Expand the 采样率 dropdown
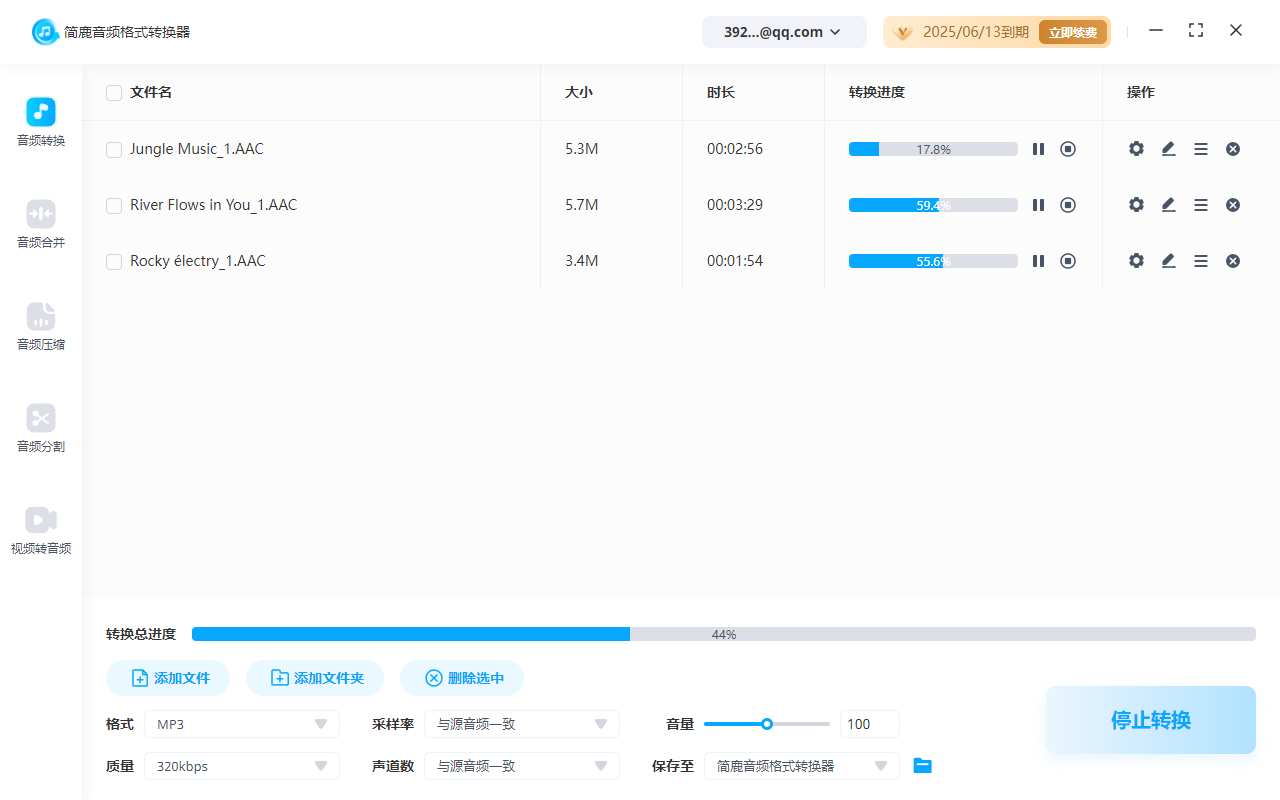Screen dimensions: 1280x800 522,724
